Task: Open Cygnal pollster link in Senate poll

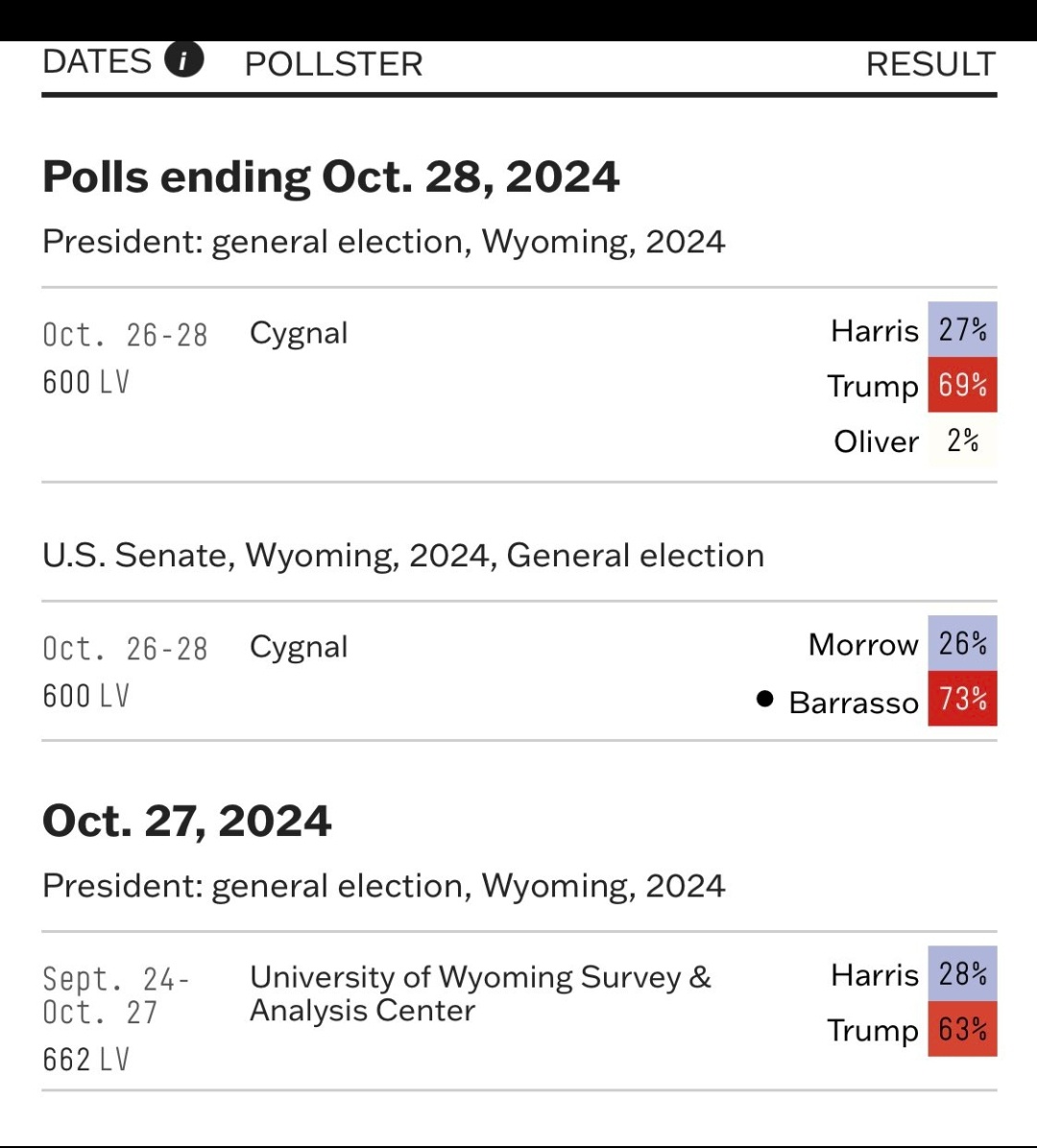Action: point(299,647)
